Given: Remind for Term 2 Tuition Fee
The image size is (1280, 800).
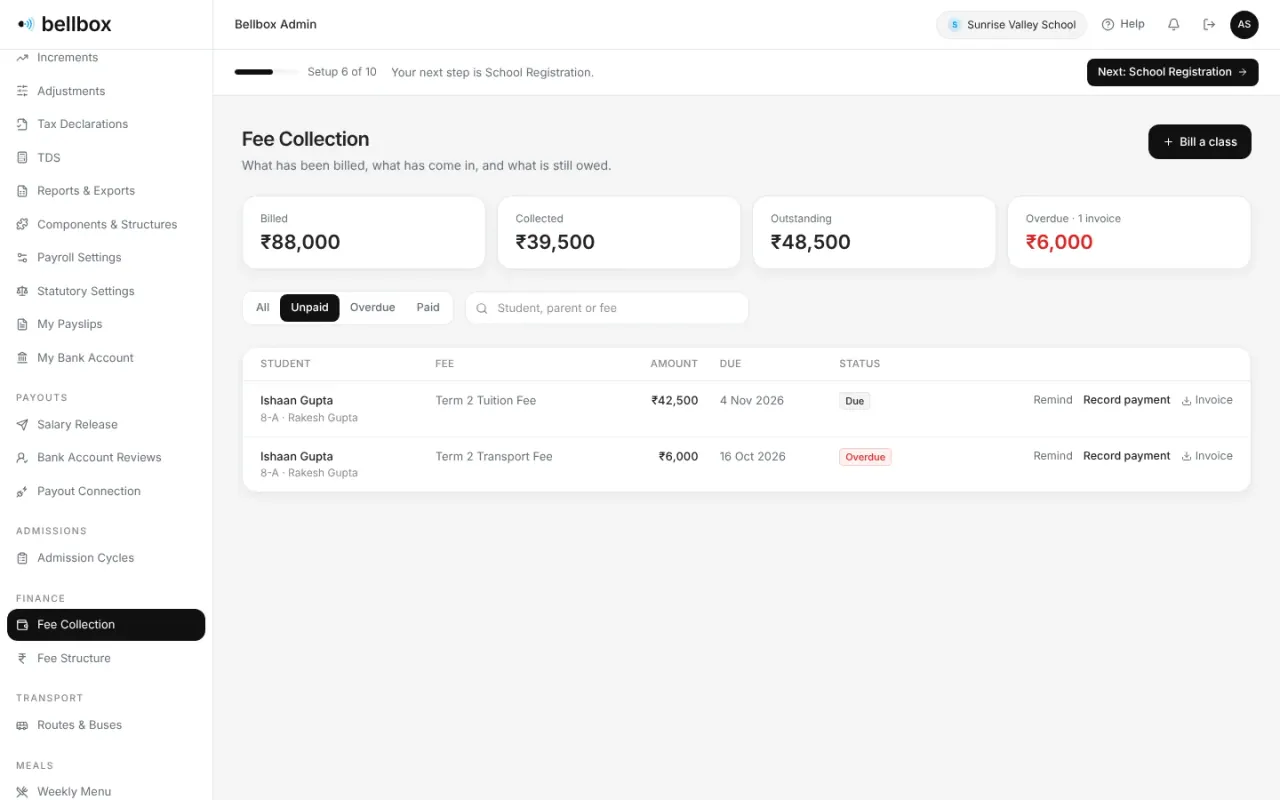Looking at the screenshot, I should click(1053, 400).
